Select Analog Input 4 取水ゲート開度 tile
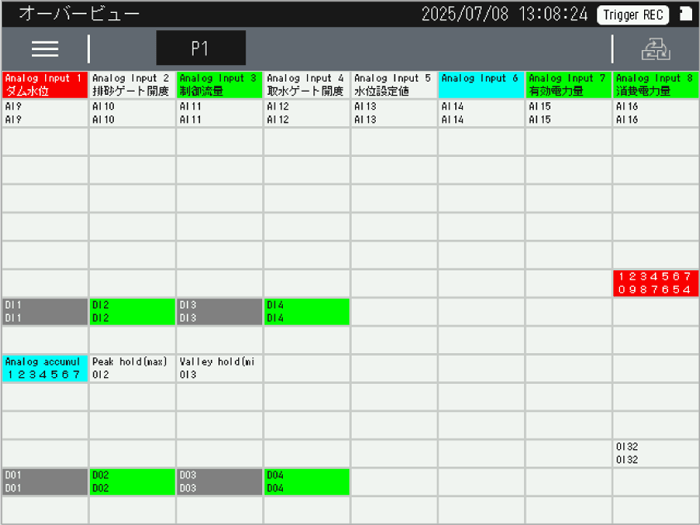Viewport: 700px width, 525px height. tap(307, 84)
